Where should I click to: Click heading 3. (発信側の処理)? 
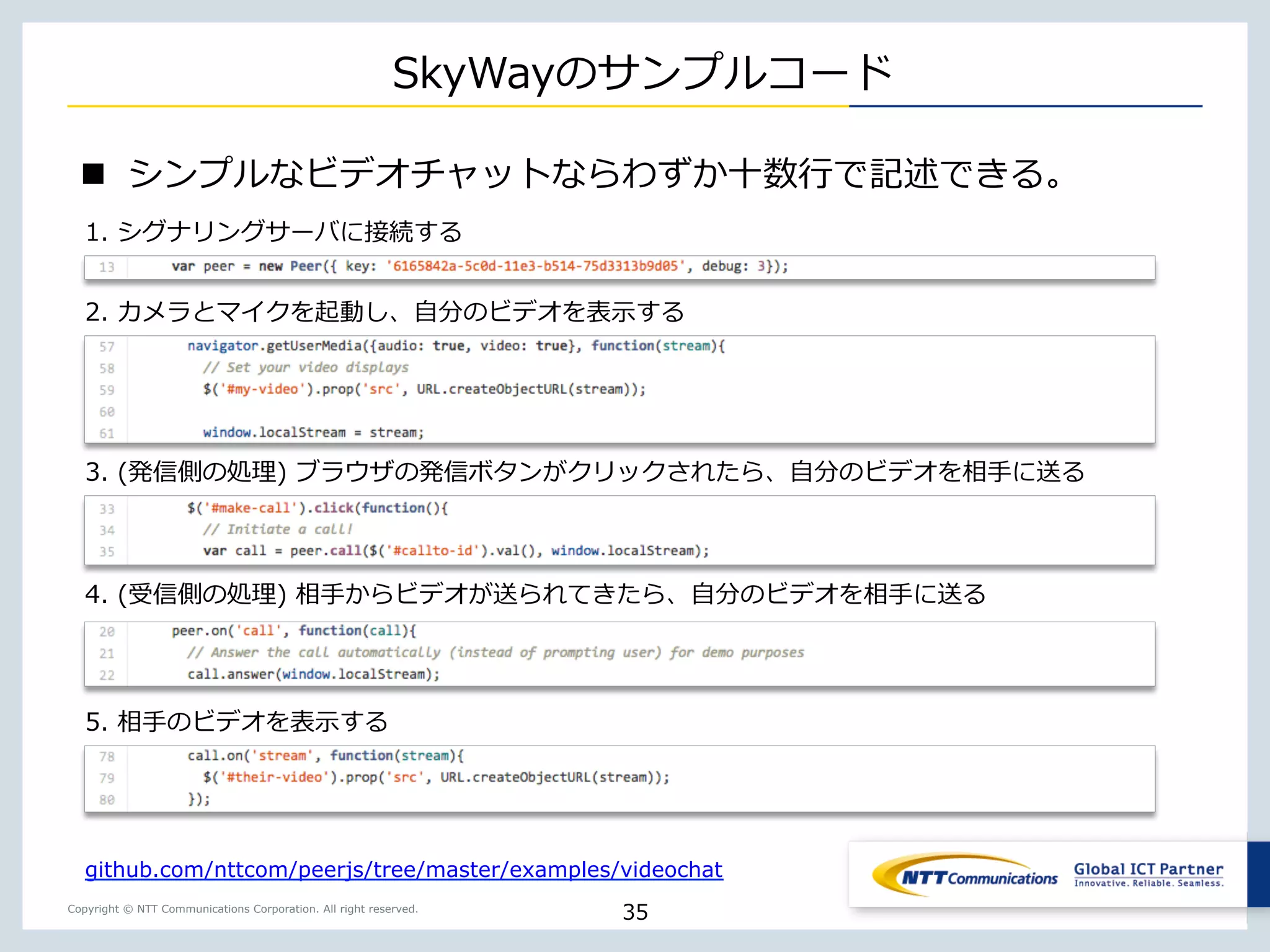coord(585,472)
